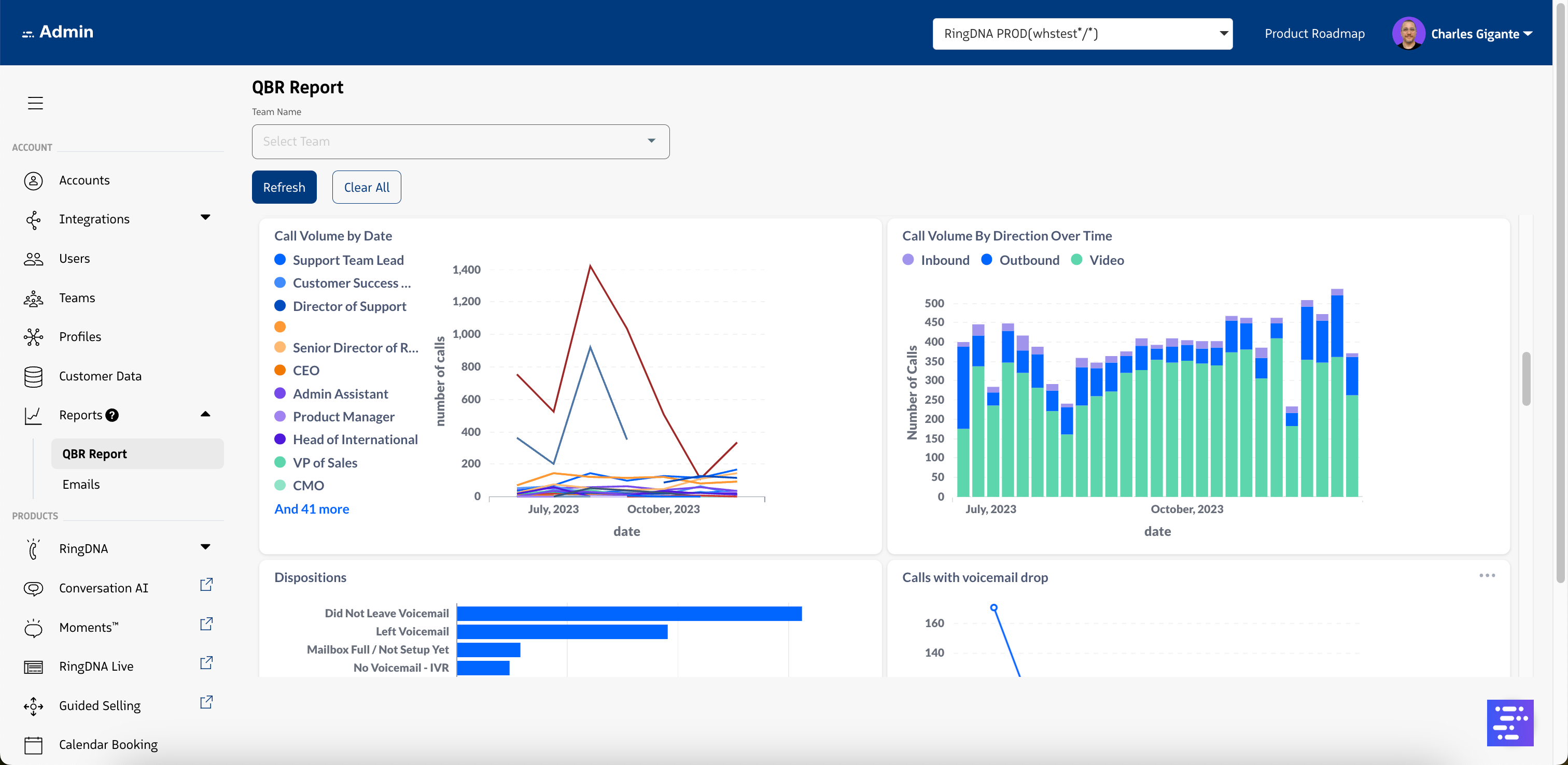The width and height of the screenshot is (1568, 765).
Task: Go to Teams in sidebar
Action: [x=77, y=298]
